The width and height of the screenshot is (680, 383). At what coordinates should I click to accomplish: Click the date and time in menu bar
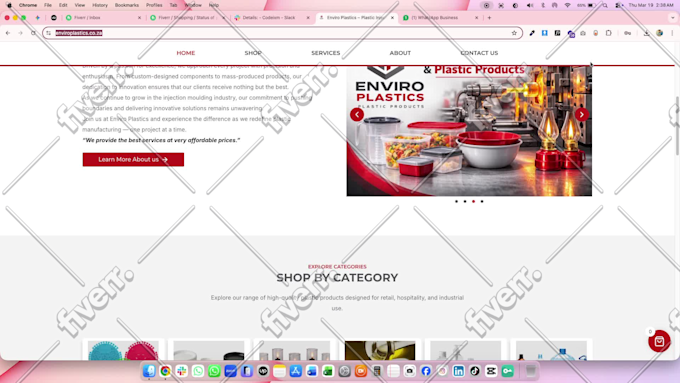tap(651, 5)
